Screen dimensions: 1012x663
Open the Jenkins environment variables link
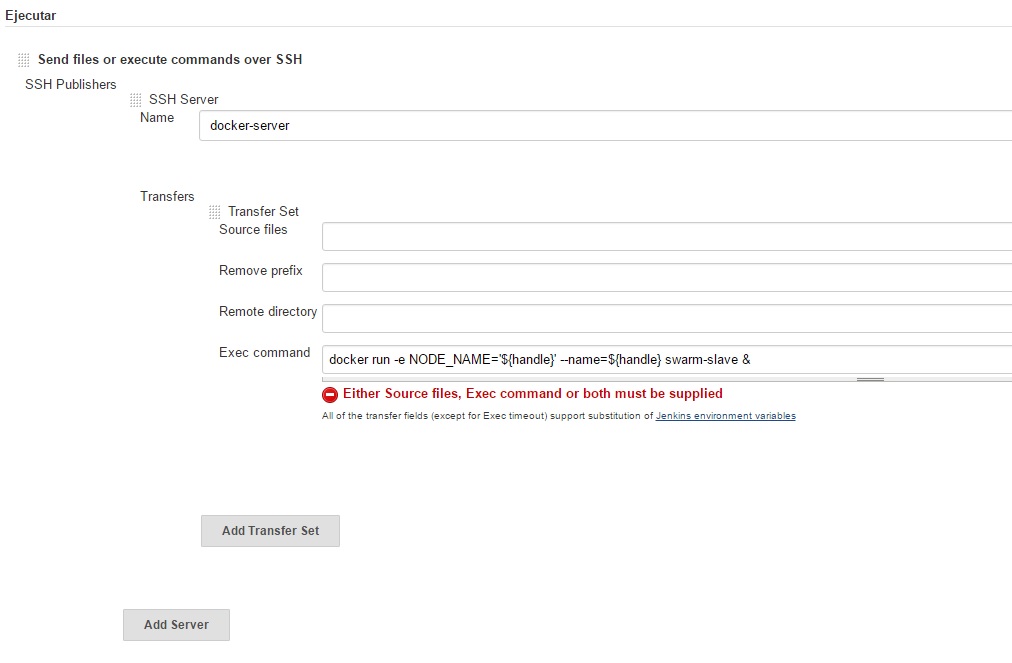725,416
